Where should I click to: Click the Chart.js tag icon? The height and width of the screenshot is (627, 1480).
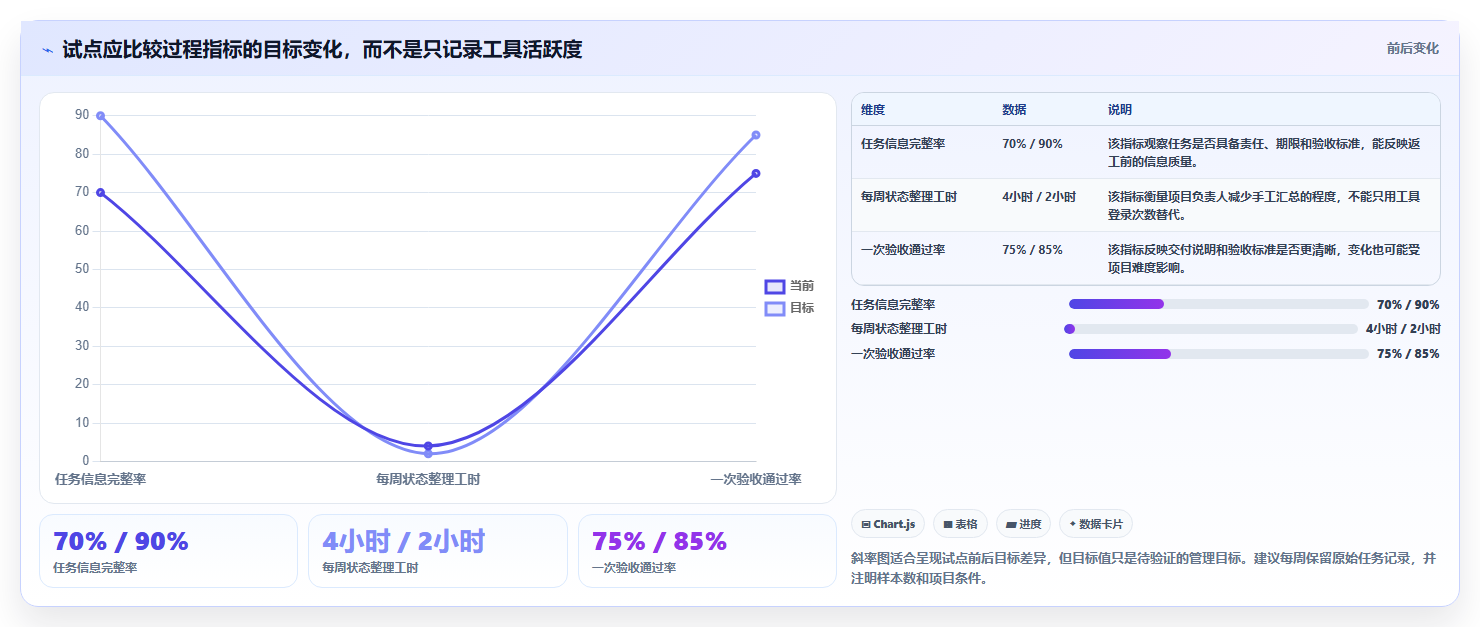865,524
